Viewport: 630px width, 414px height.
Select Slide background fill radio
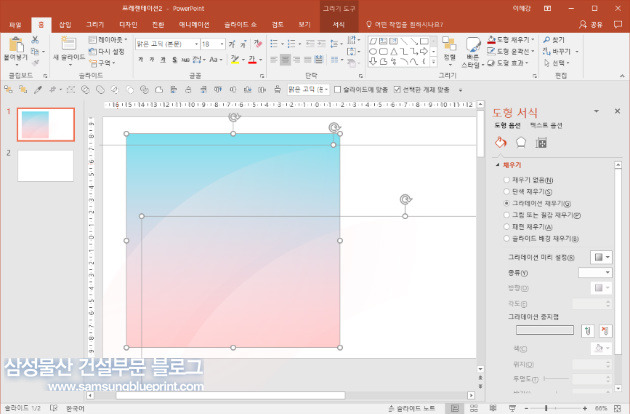click(x=506, y=238)
